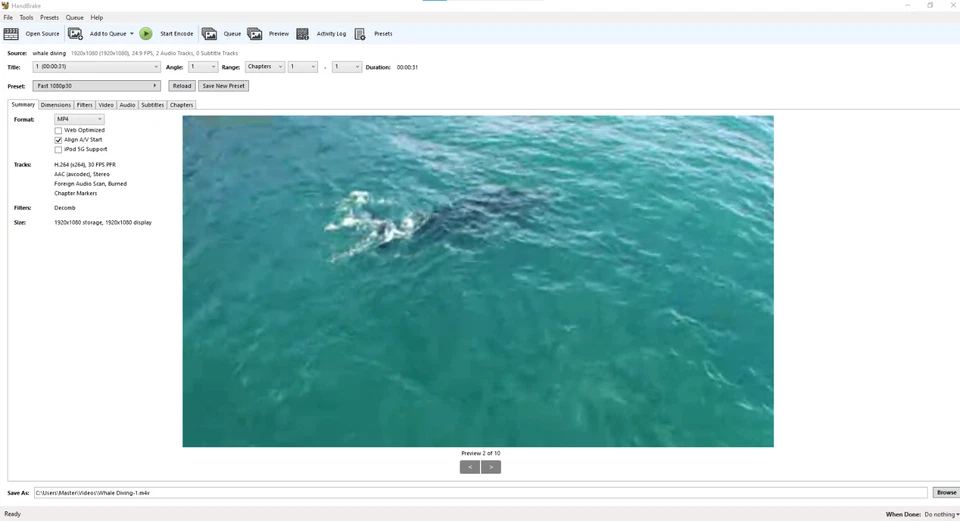The height and width of the screenshot is (521, 960).
Task: Switch to the Chapters tab
Action: [x=181, y=105]
